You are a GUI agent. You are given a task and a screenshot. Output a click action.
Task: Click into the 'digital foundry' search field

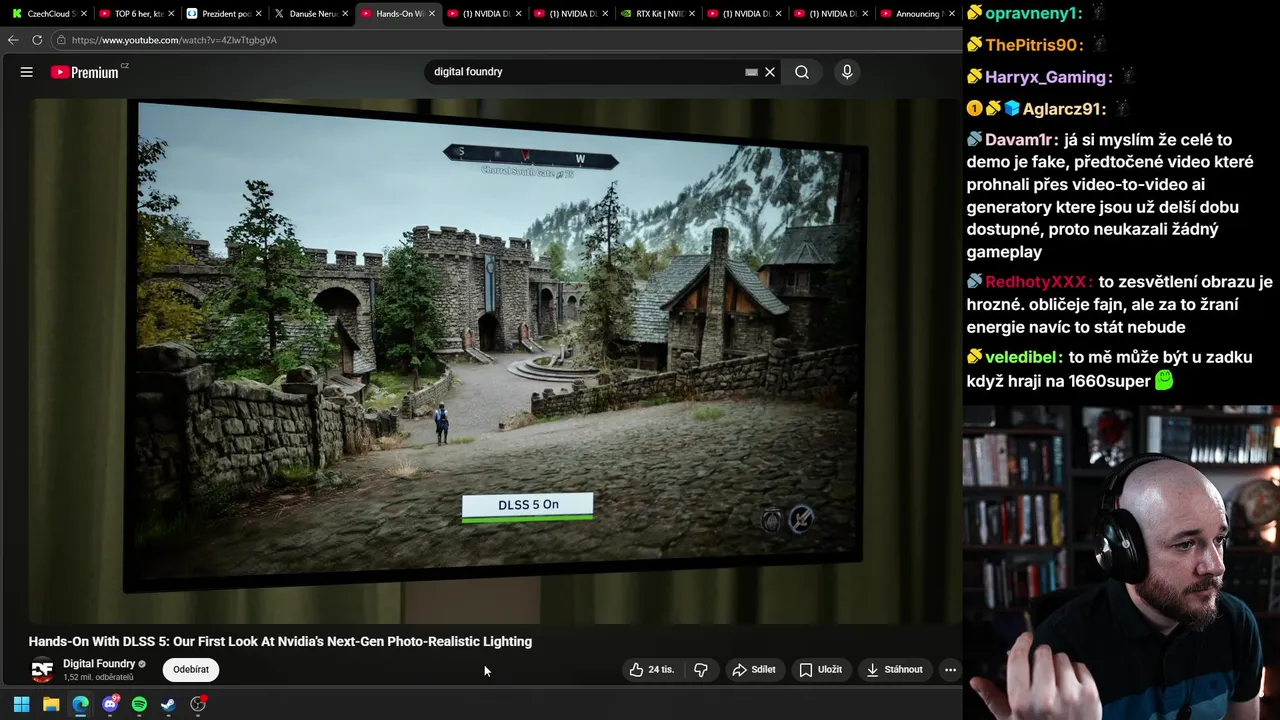point(585,72)
